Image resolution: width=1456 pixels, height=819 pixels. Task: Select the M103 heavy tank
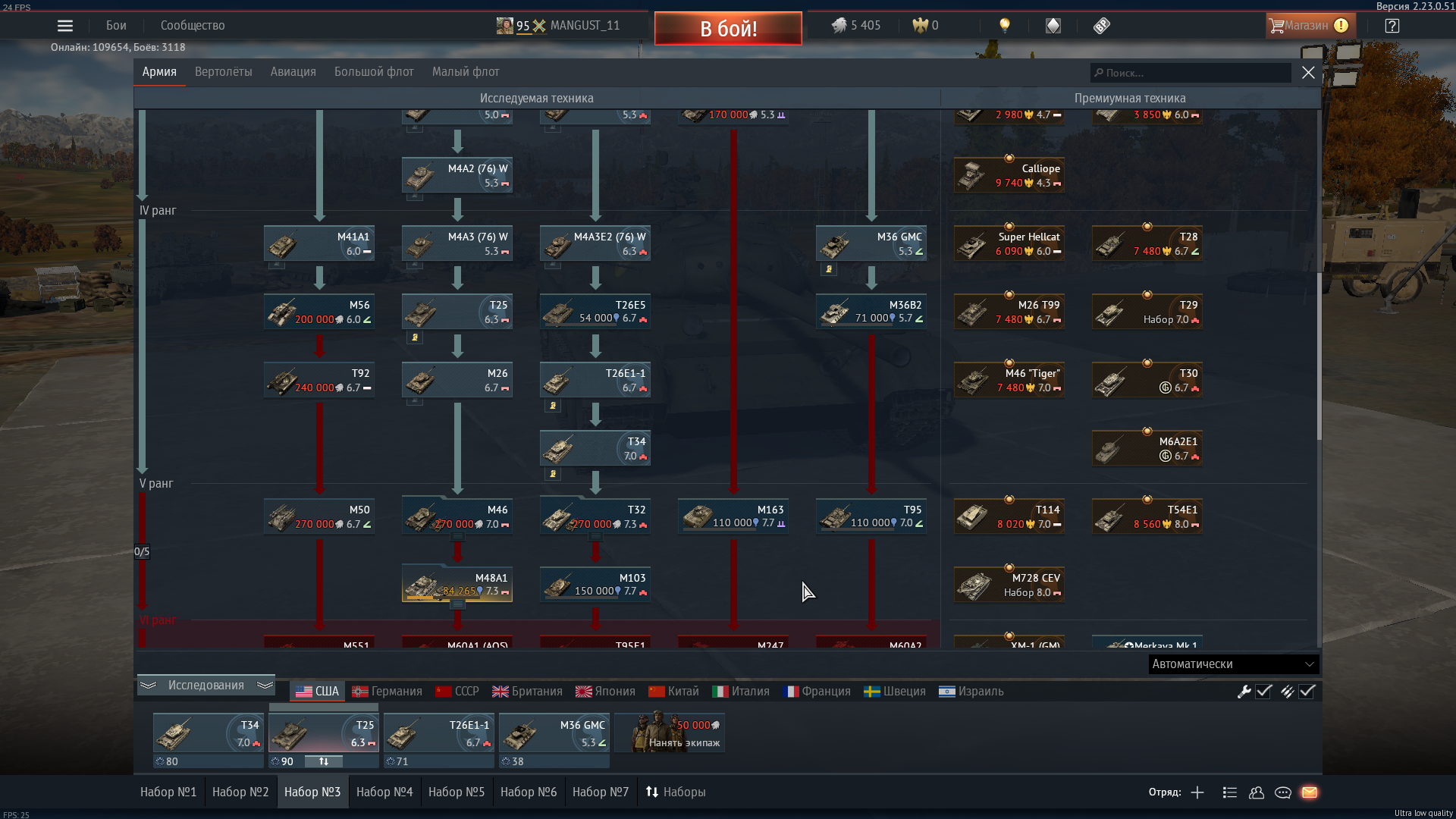(595, 585)
